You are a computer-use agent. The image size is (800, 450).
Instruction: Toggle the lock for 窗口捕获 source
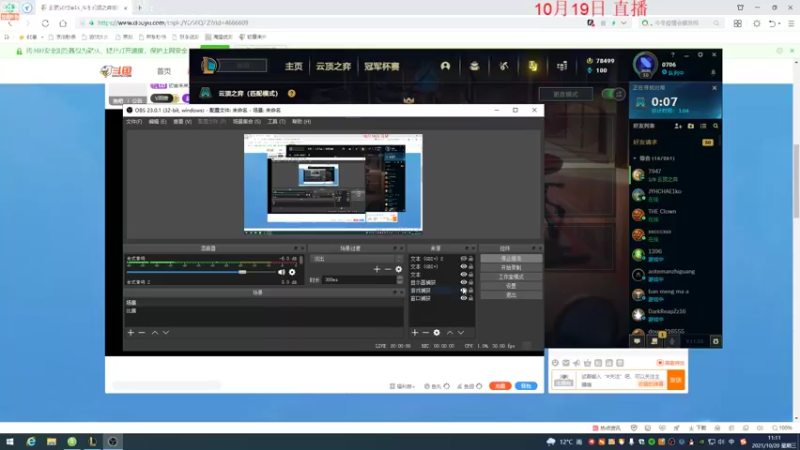pyautogui.click(x=471, y=298)
